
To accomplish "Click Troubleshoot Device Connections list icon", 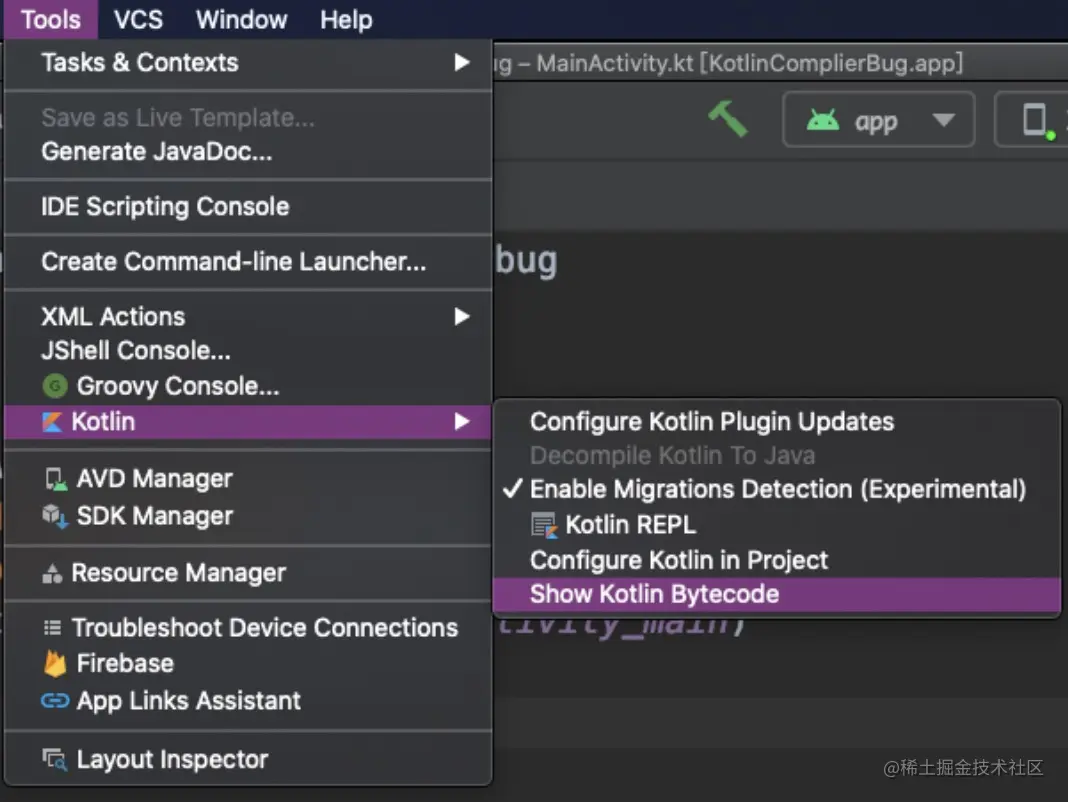I will [x=52, y=628].
